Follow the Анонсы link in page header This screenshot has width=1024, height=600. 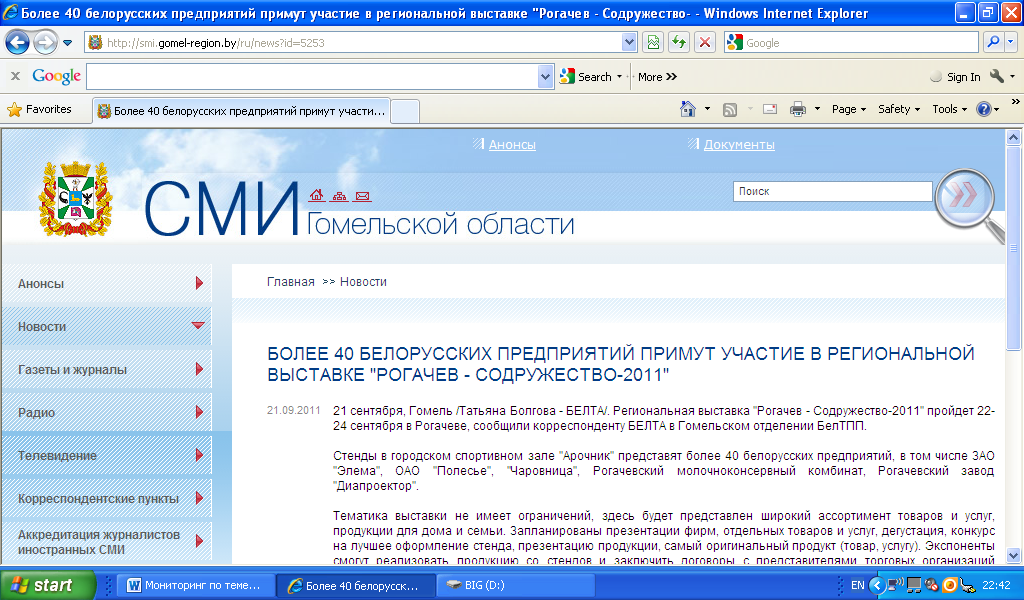(x=511, y=145)
